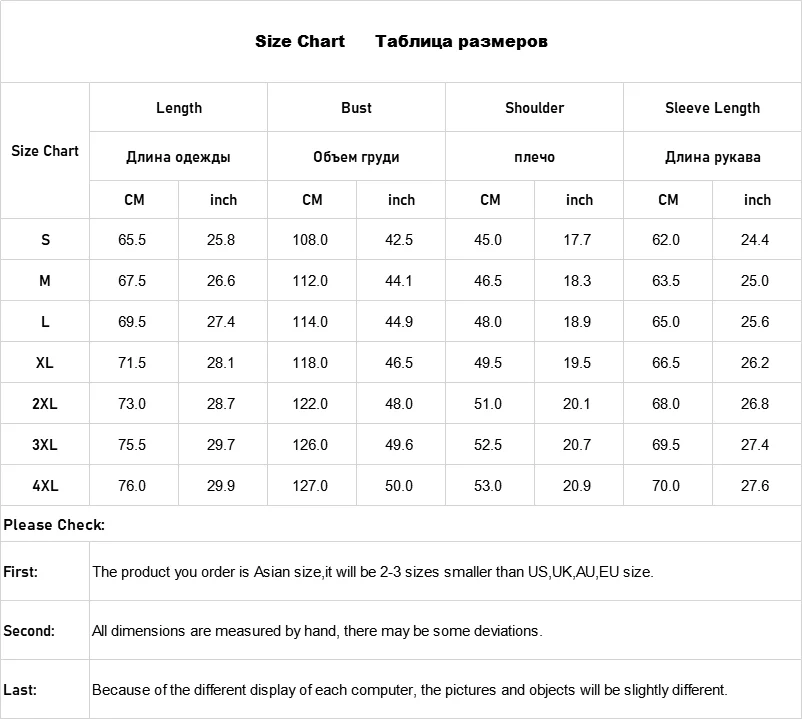Select the Sleeve Length column header

(712, 108)
